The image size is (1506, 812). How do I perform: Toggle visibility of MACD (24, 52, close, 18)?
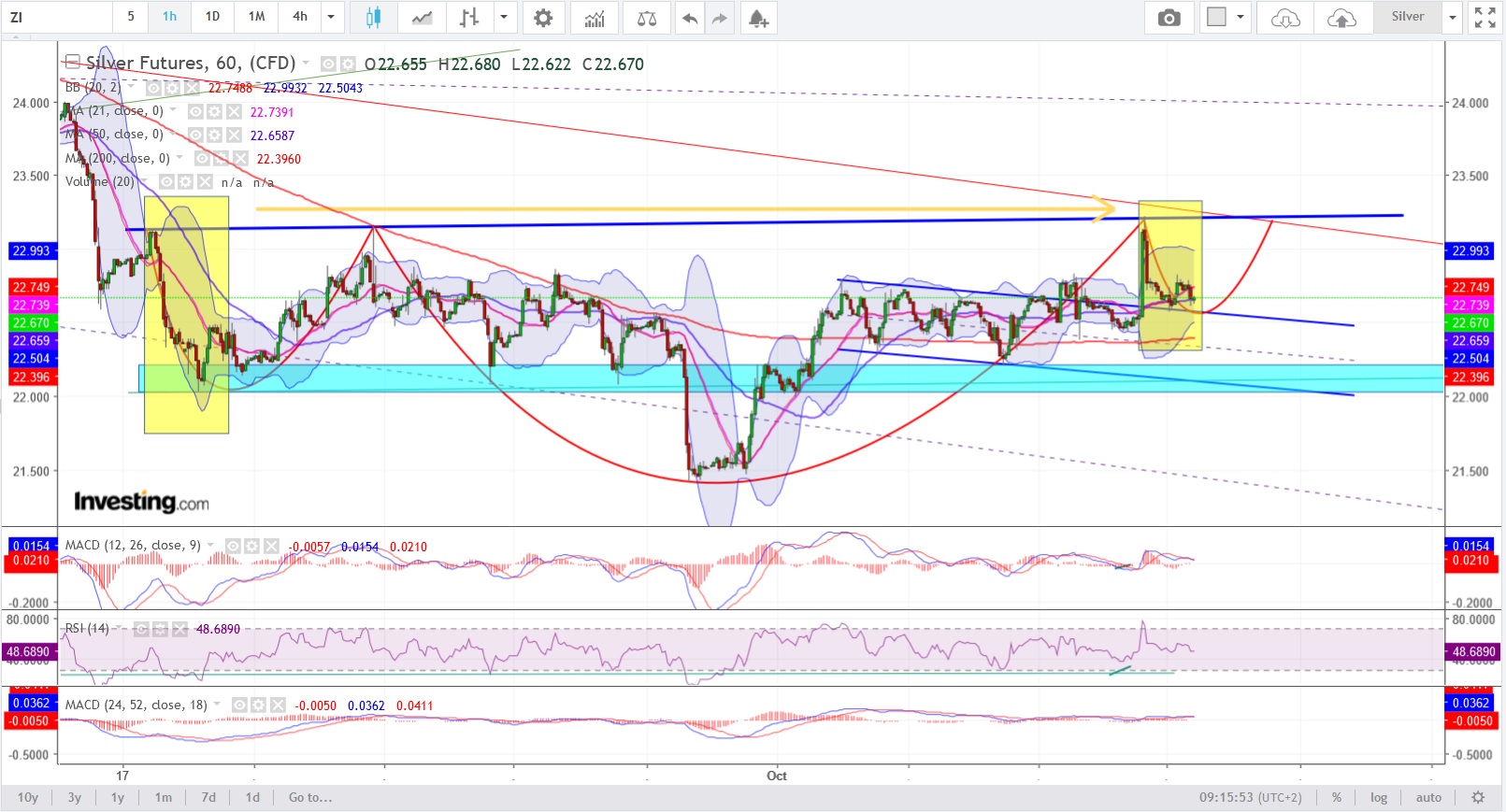(x=240, y=705)
